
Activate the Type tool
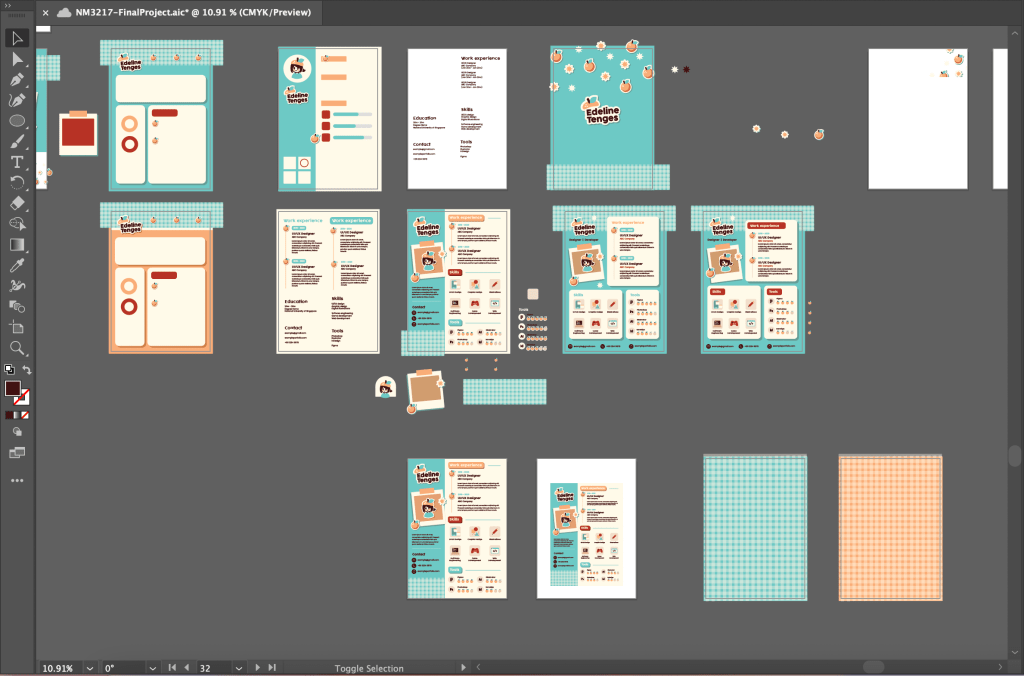click(17, 162)
